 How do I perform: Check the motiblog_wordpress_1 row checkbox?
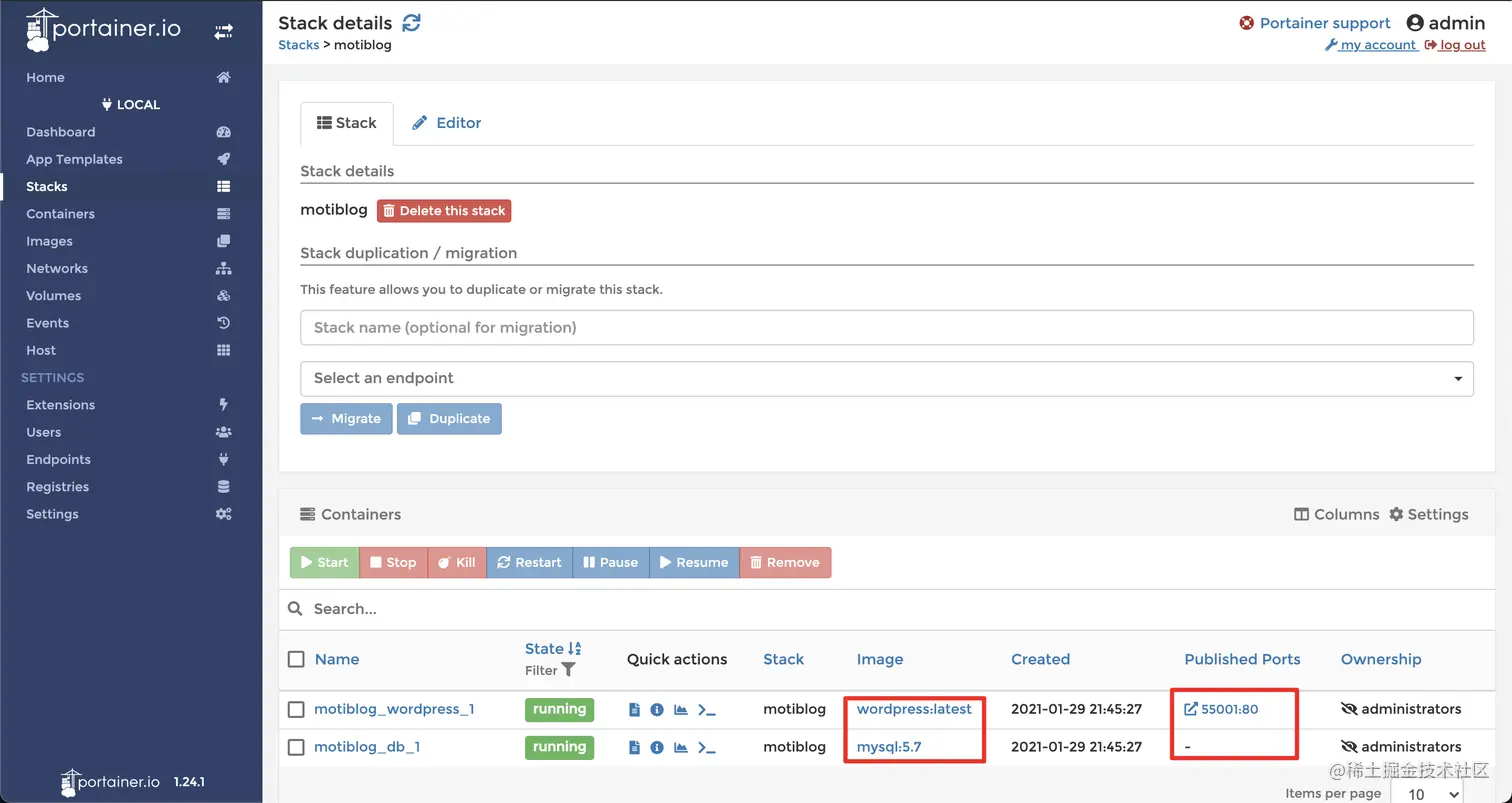tap(296, 709)
